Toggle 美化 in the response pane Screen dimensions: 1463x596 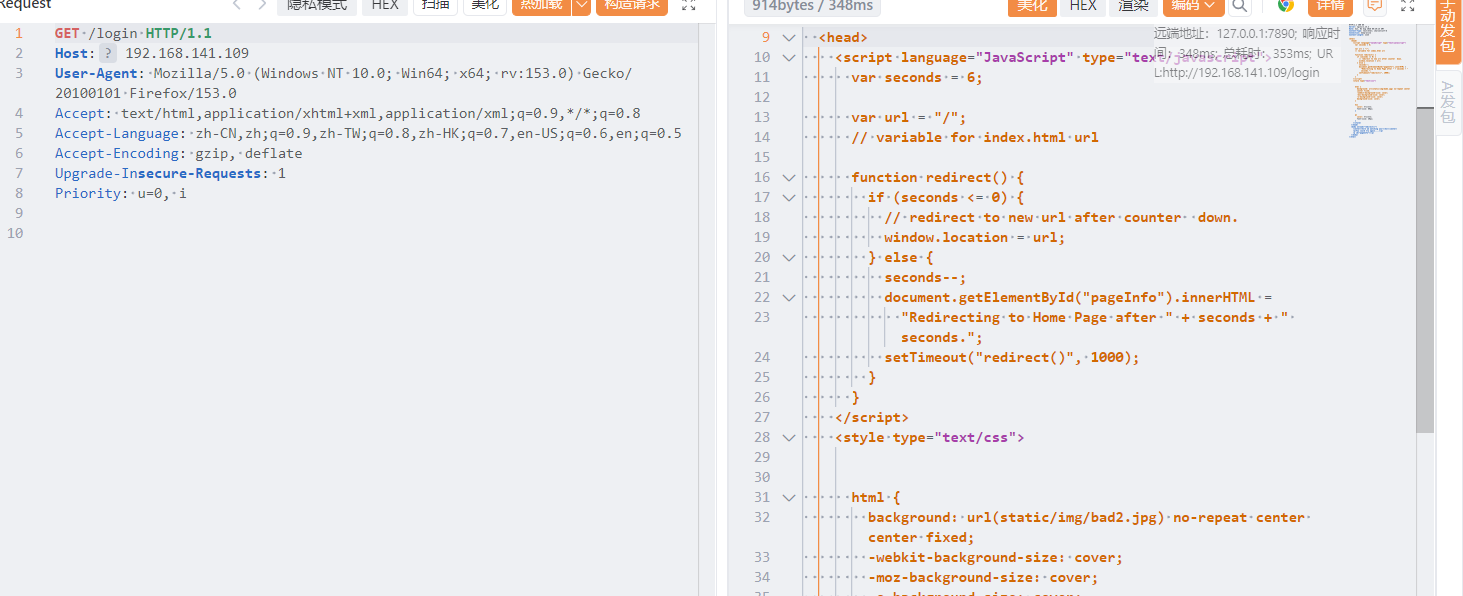coord(1031,5)
